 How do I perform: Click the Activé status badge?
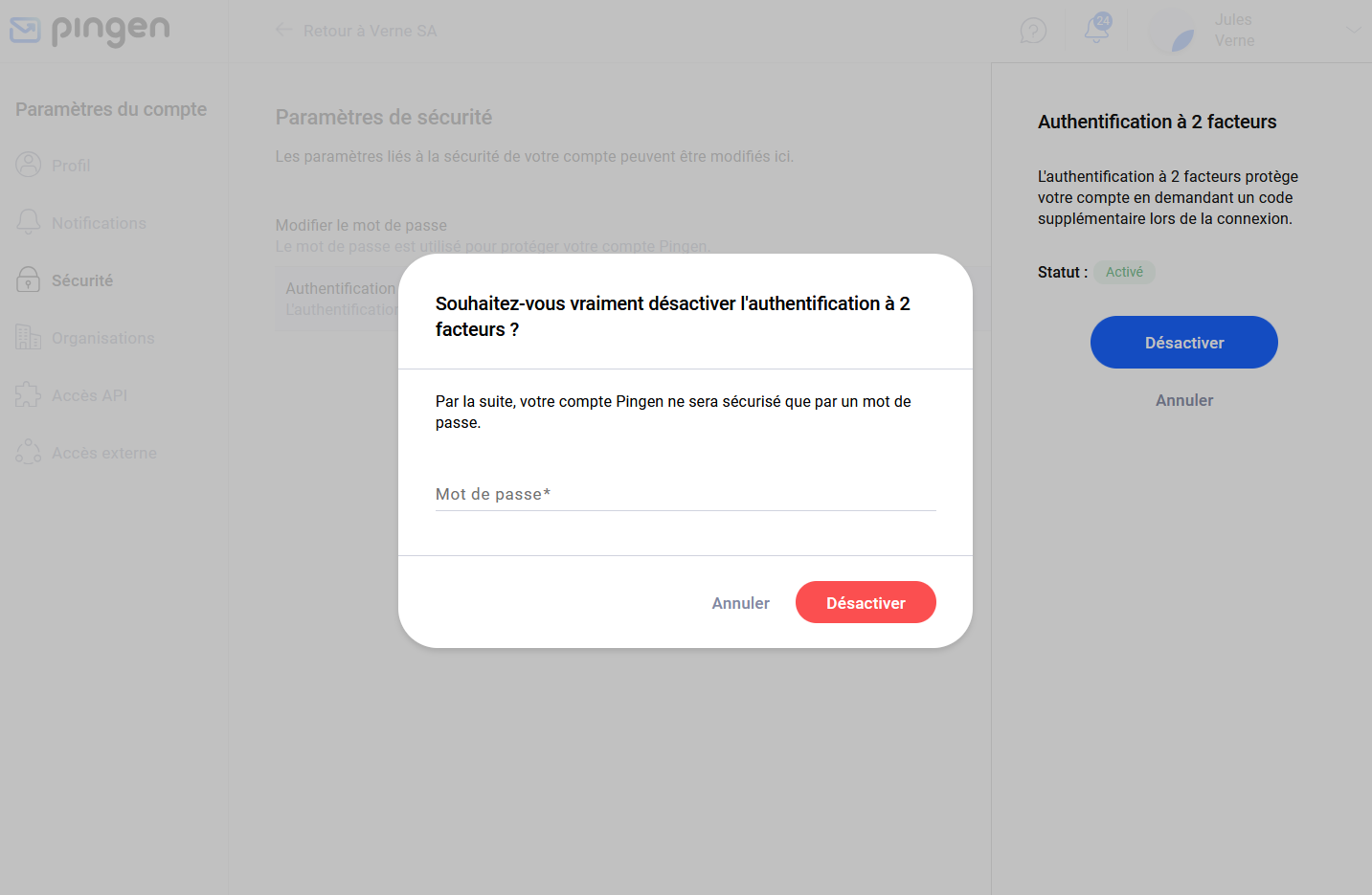(1124, 272)
